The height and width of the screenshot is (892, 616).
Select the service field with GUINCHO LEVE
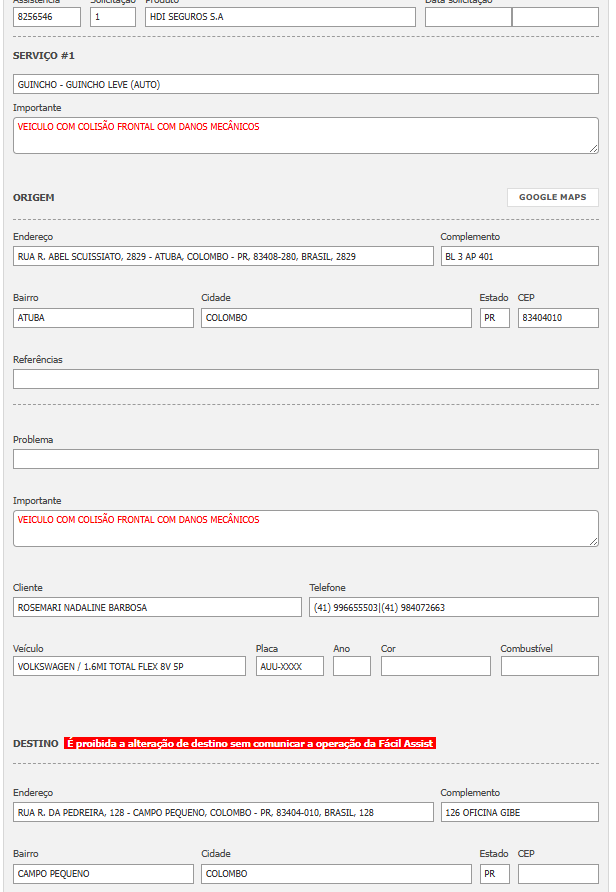coord(306,84)
